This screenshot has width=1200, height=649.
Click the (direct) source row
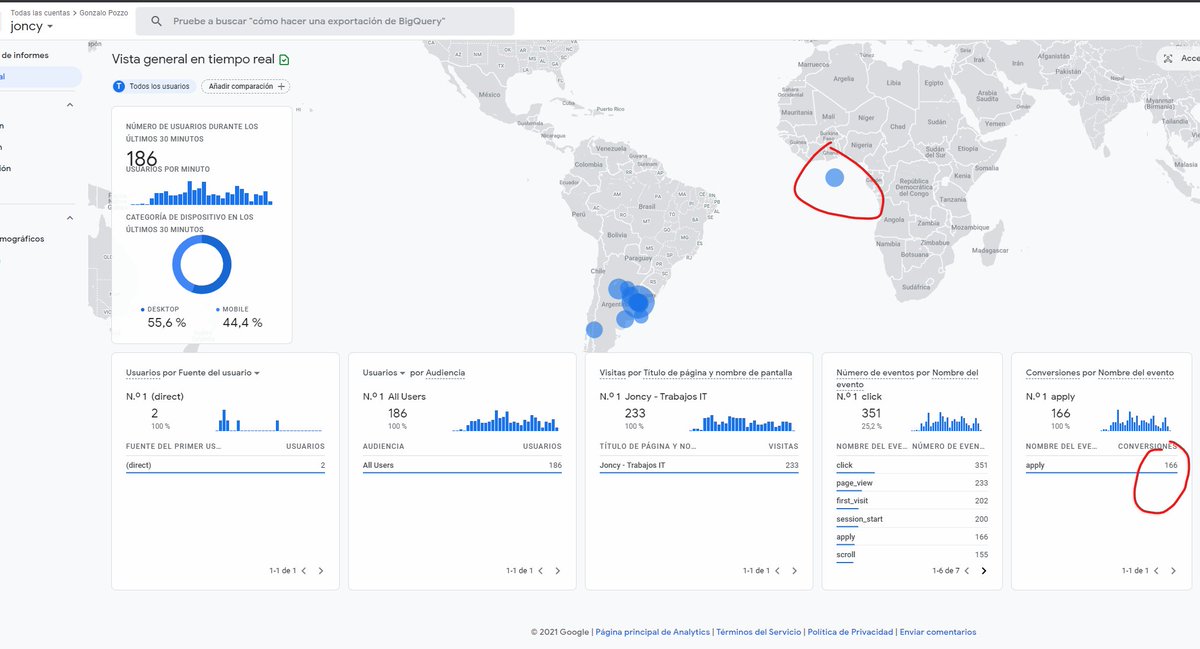225,465
